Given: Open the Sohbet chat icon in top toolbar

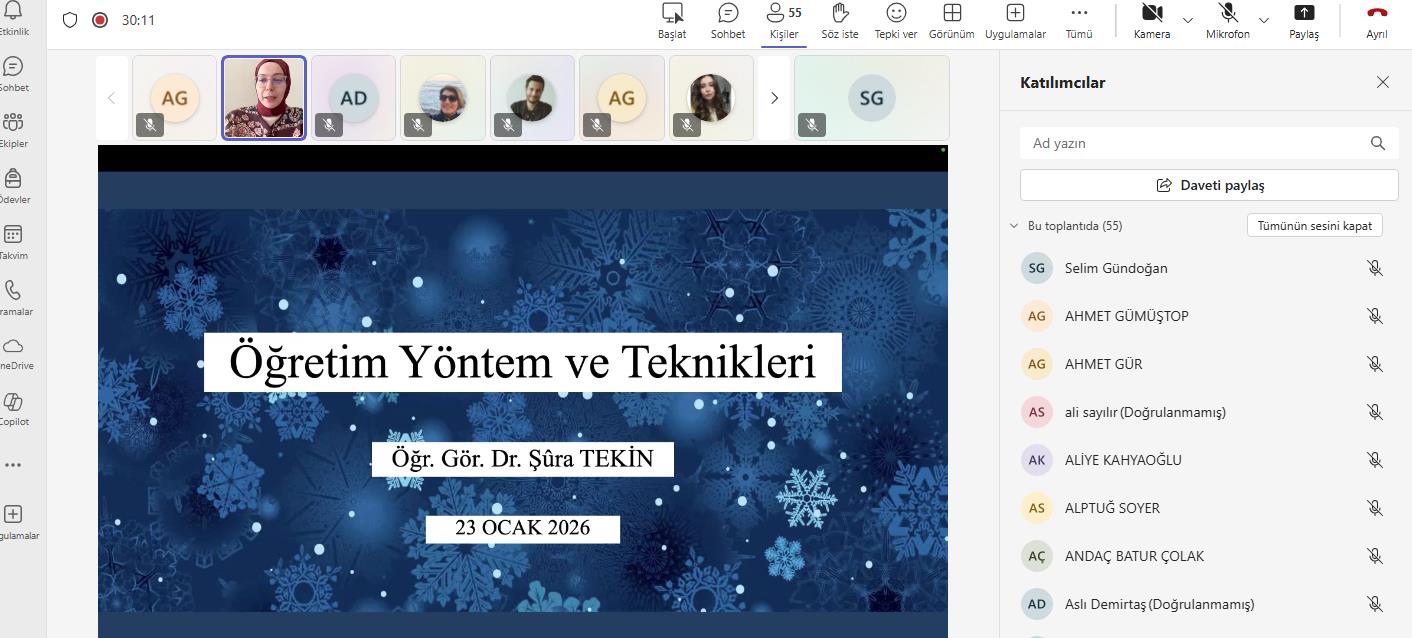Looking at the screenshot, I should click(728, 14).
